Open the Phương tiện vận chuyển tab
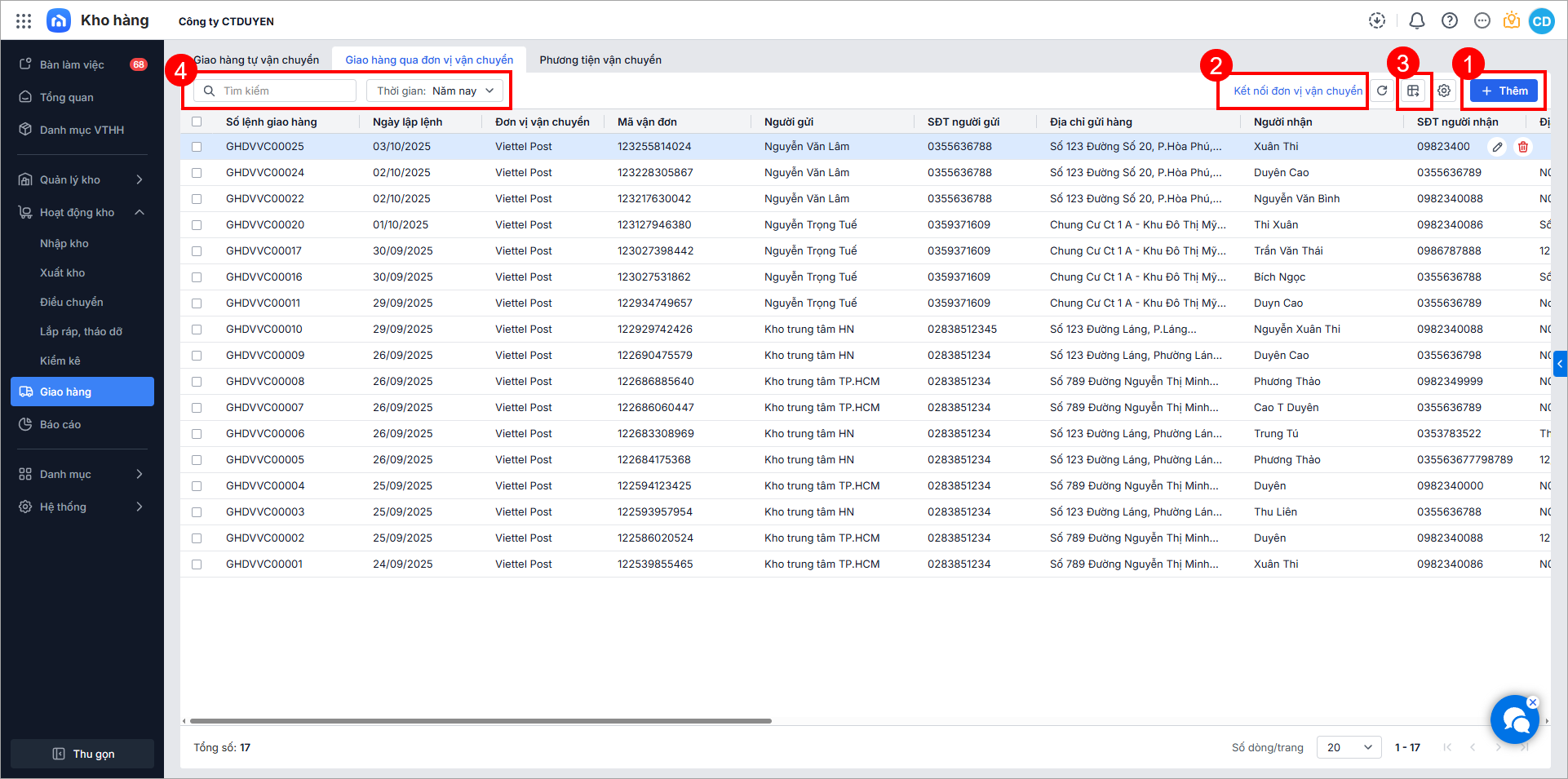Viewport: 1568px width, 779px height. [600, 60]
